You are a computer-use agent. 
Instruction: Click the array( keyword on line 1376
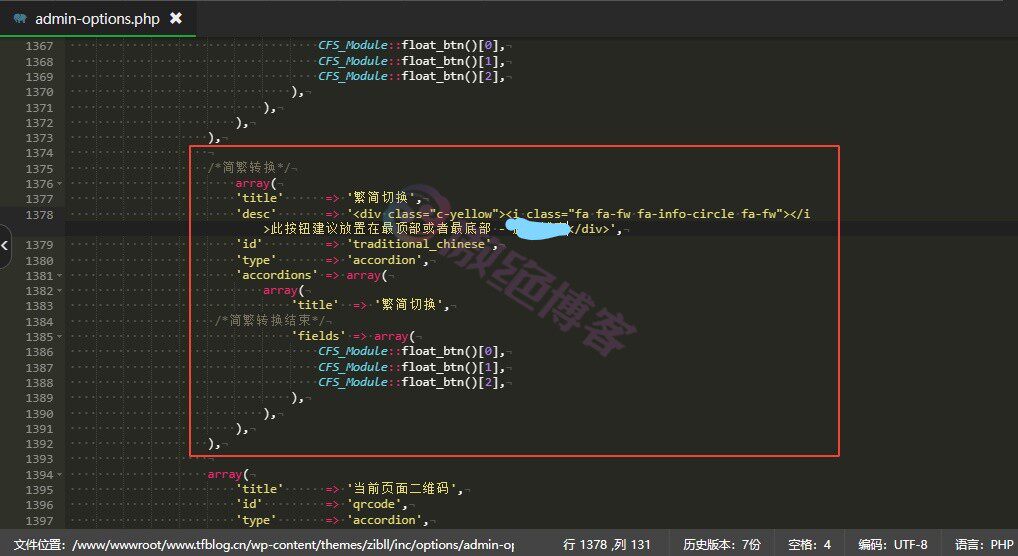(256, 184)
